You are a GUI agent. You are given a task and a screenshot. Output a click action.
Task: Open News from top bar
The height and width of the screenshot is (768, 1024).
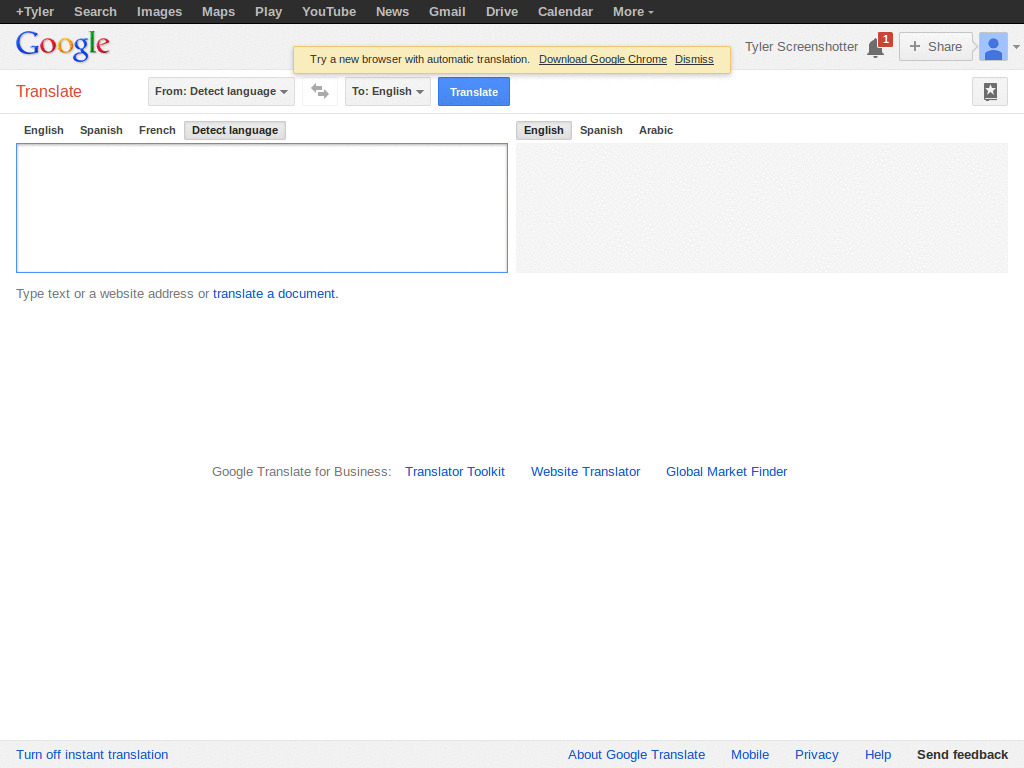[392, 12]
